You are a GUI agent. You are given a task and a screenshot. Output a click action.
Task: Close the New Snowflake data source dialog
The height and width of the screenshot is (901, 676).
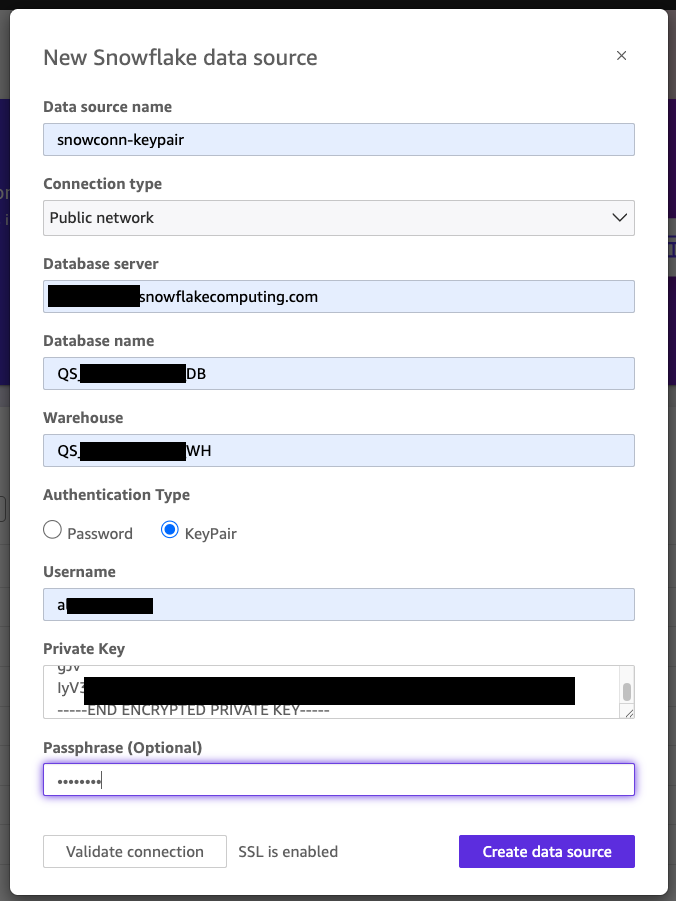point(621,56)
